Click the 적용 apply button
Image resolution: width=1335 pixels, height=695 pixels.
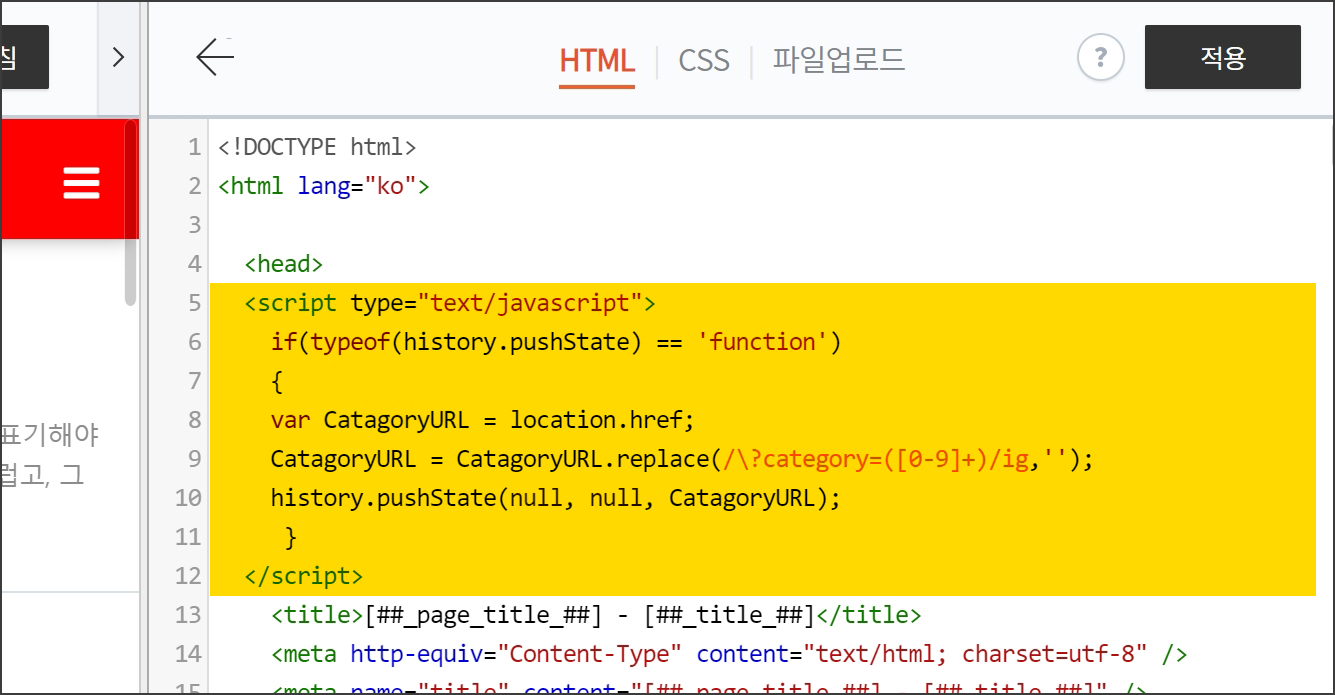1222,58
